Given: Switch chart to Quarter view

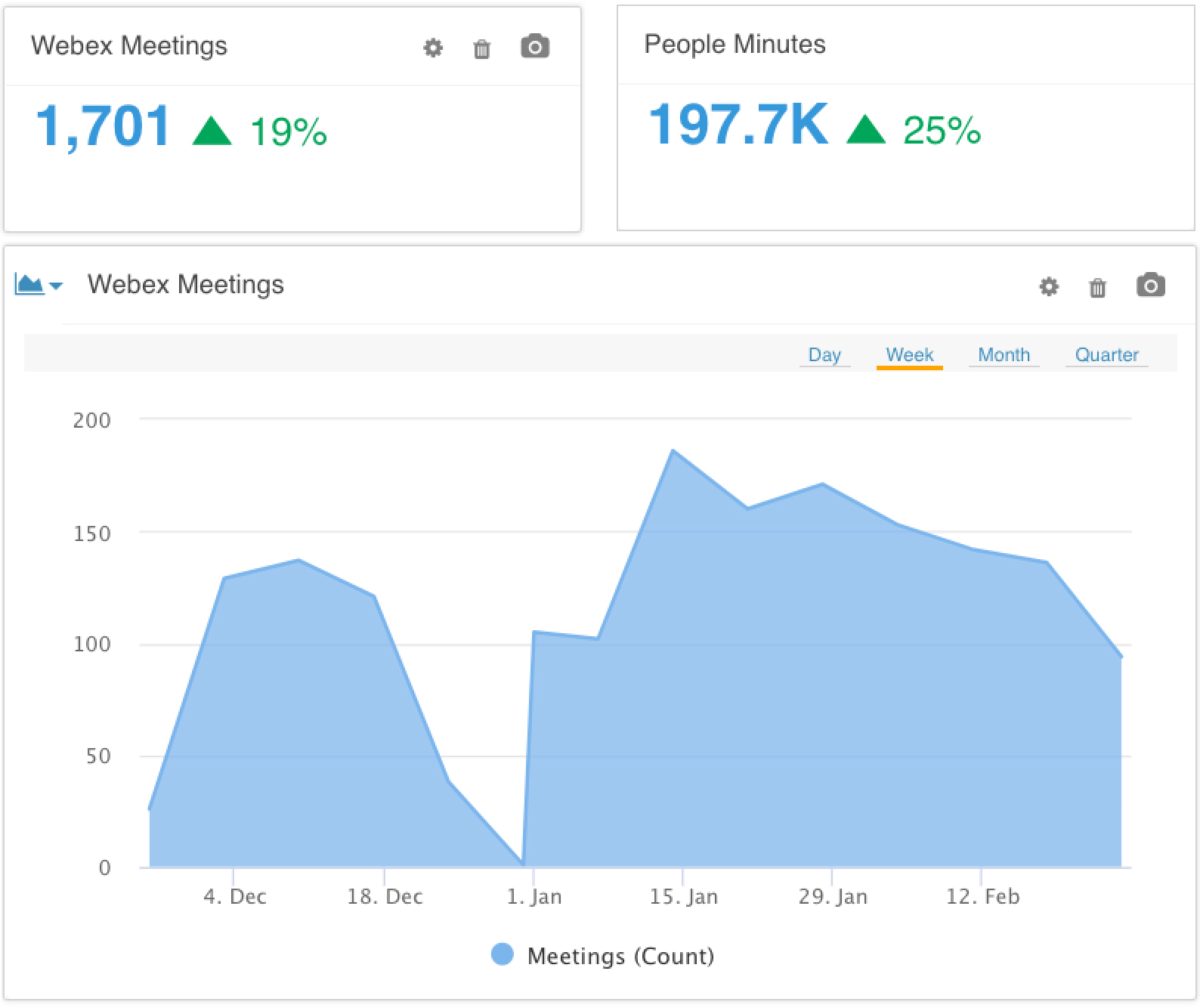Looking at the screenshot, I should point(1106,354).
